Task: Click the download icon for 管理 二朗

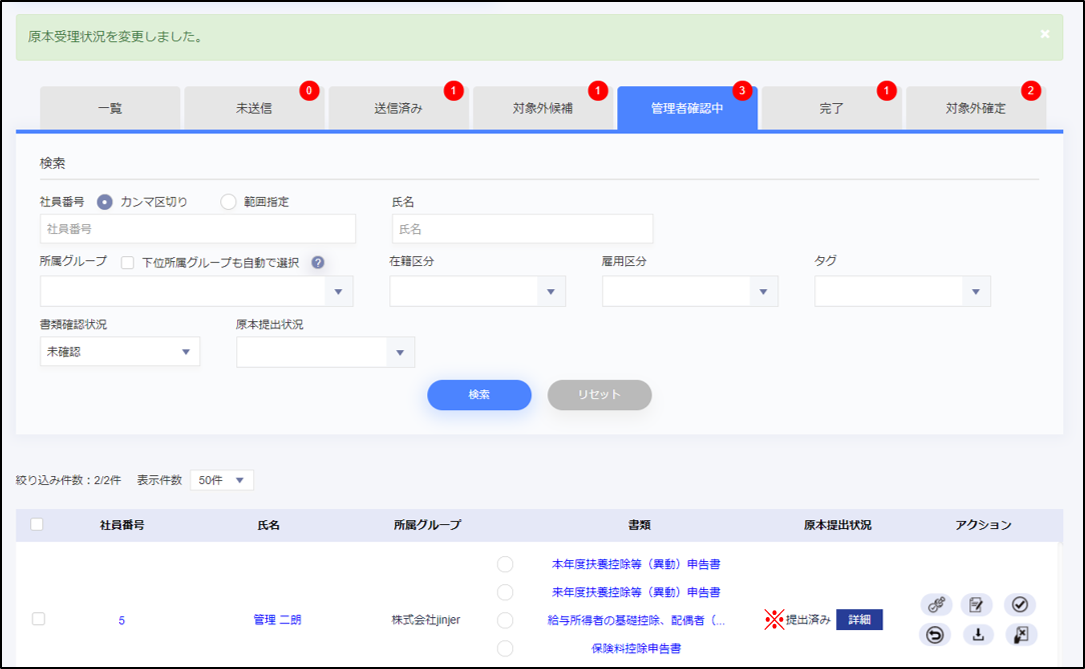Action: (x=978, y=634)
